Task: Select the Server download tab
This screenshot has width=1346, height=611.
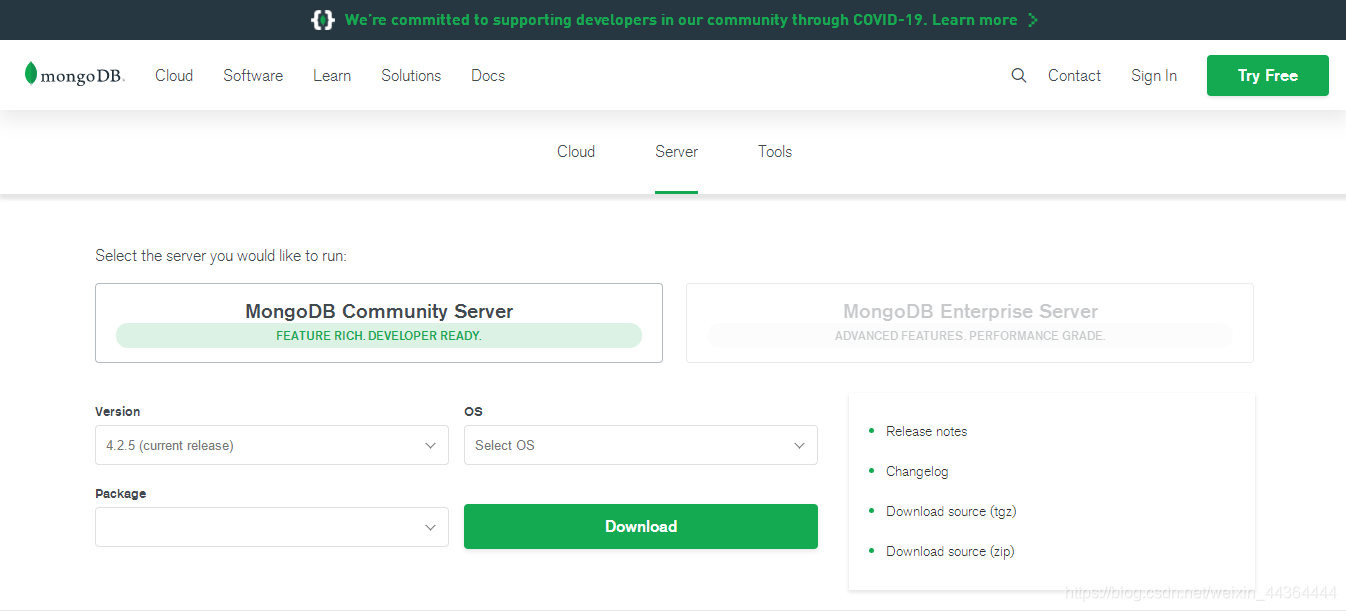Action: pyautogui.click(x=677, y=152)
